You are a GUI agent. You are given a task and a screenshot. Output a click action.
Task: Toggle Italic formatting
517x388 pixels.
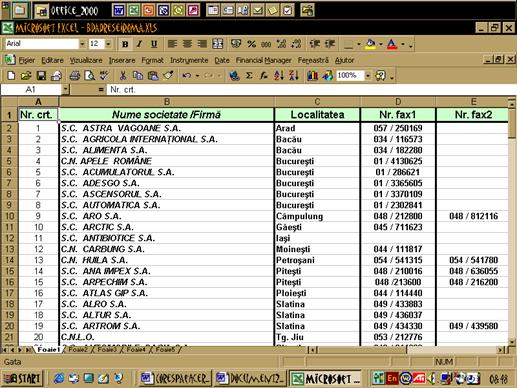pos(139,44)
